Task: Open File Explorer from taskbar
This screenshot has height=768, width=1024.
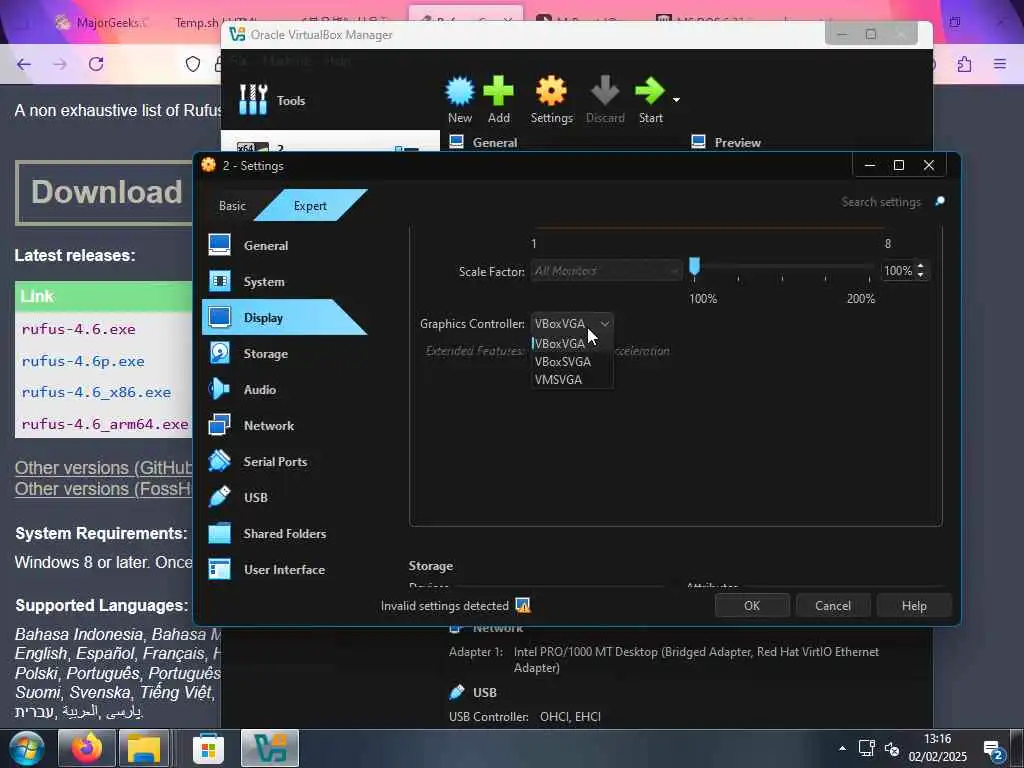Action: (144, 748)
